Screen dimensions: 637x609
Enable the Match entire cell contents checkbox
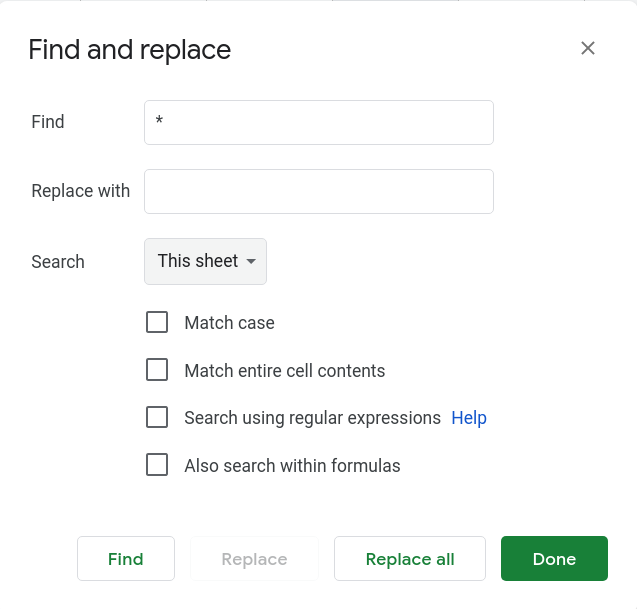point(157,370)
